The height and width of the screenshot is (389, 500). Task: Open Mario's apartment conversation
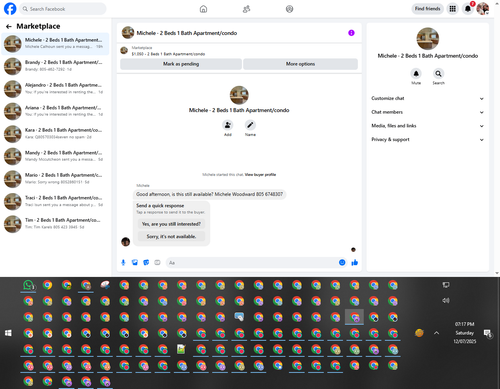tap(55, 178)
